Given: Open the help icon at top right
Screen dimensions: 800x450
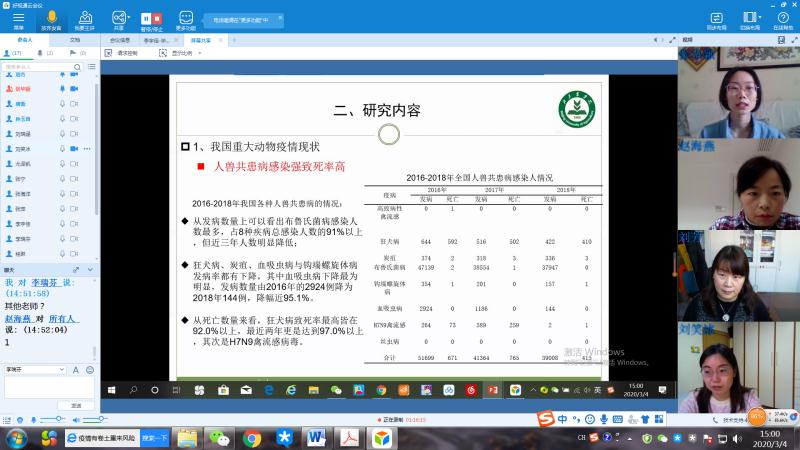Looking at the screenshot, I should point(782,19).
